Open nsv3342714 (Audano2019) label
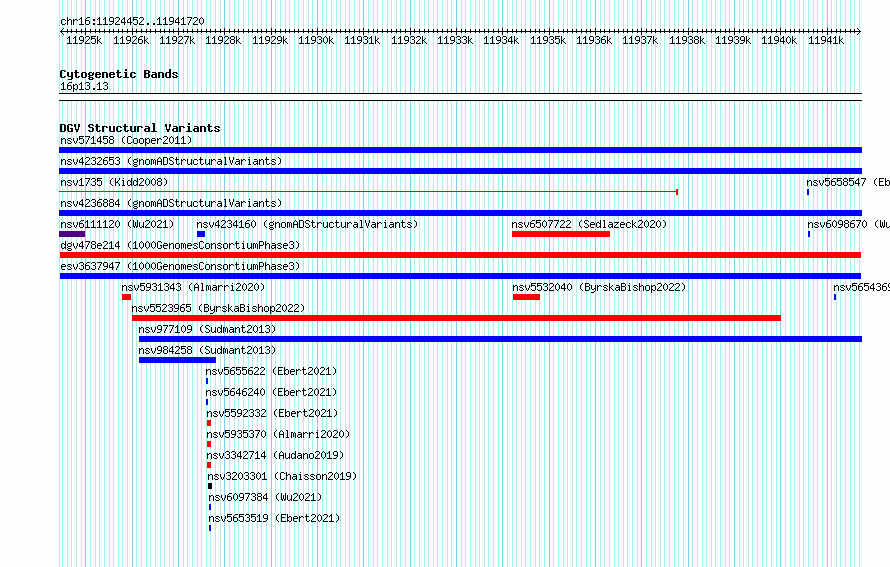Viewport: 890px width, 567px height. point(275,455)
